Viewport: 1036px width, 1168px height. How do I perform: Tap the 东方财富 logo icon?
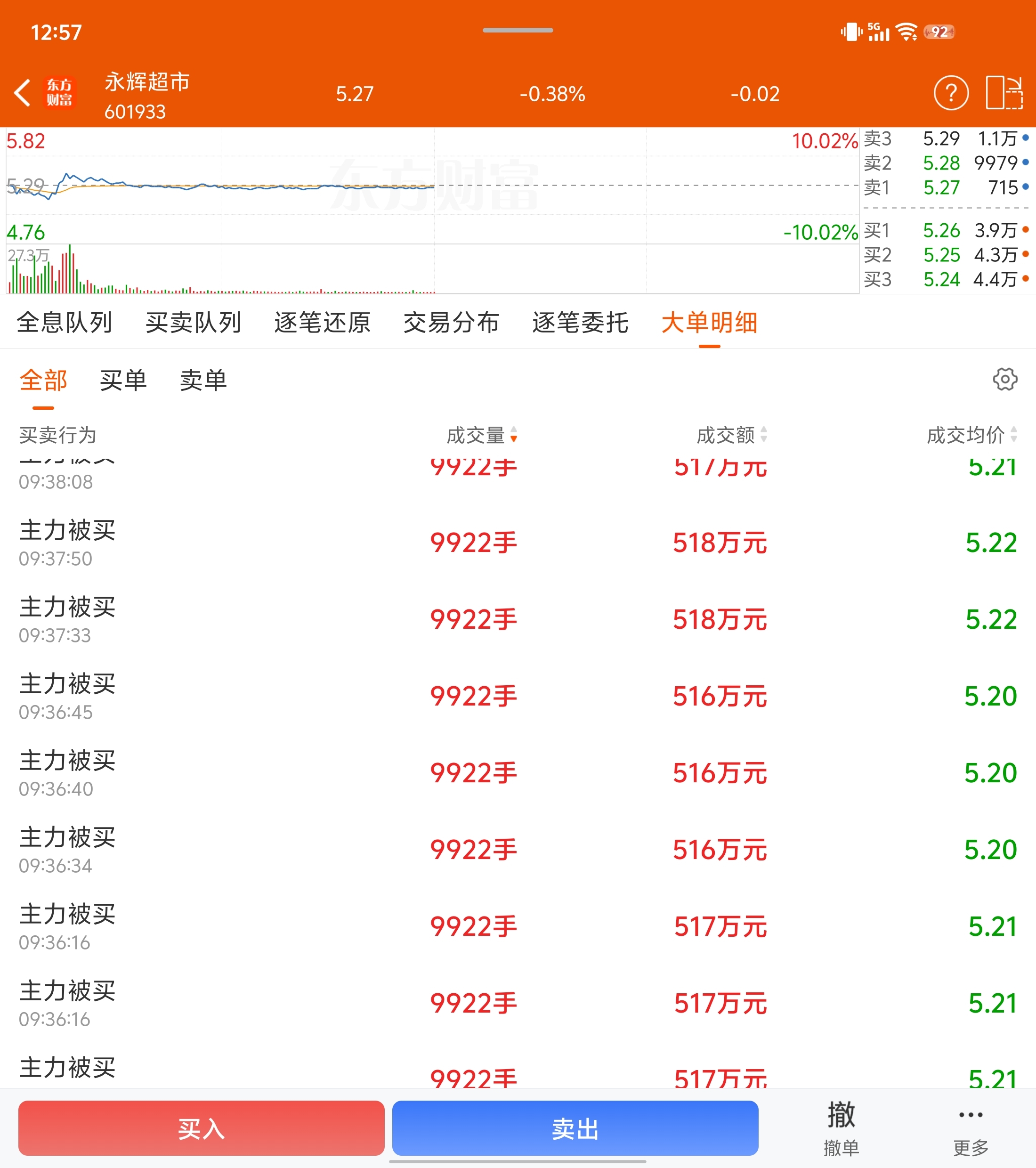[59, 93]
